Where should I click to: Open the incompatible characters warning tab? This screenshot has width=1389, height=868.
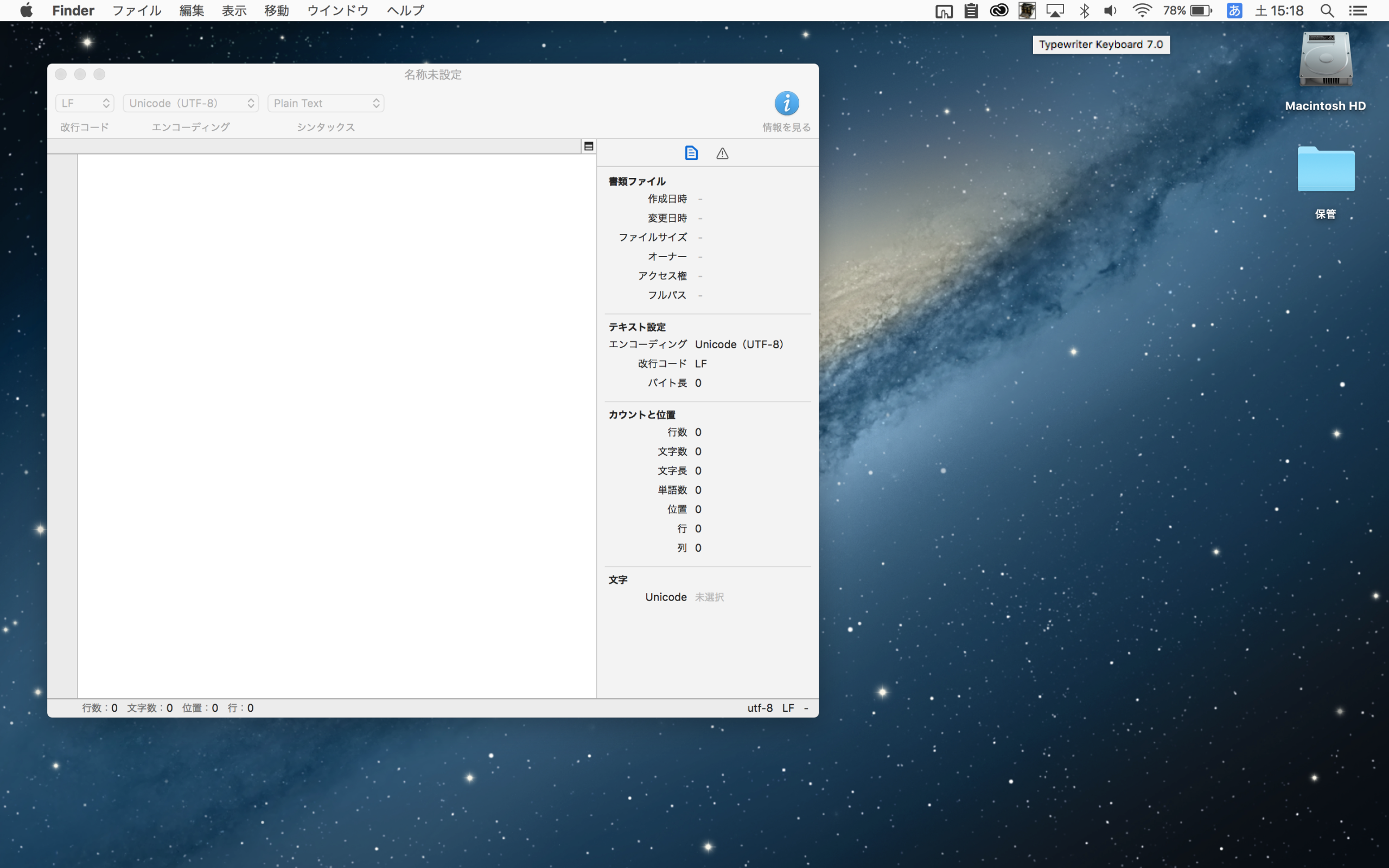click(x=722, y=154)
